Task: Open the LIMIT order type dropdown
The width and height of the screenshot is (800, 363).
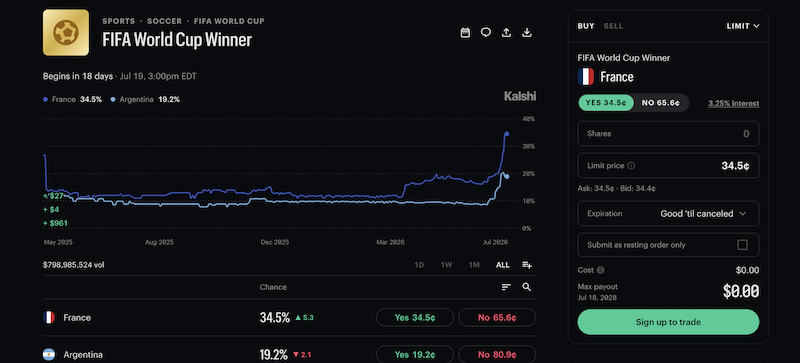Action: pyautogui.click(x=743, y=26)
